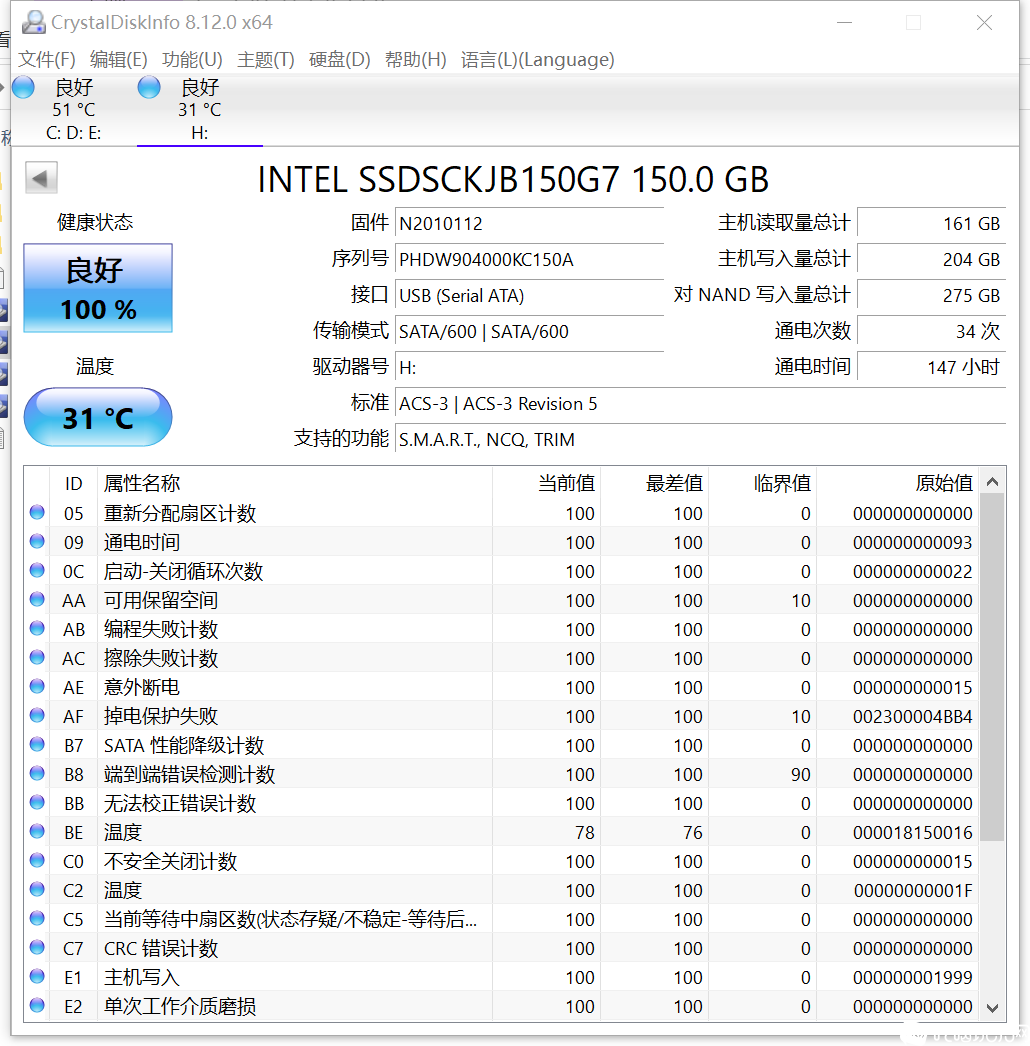Viewport: 1030px width, 1046px height.
Task: Click the CrystalDiskInfo app icon in title bar
Action: pyautogui.click(x=33, y=22)
